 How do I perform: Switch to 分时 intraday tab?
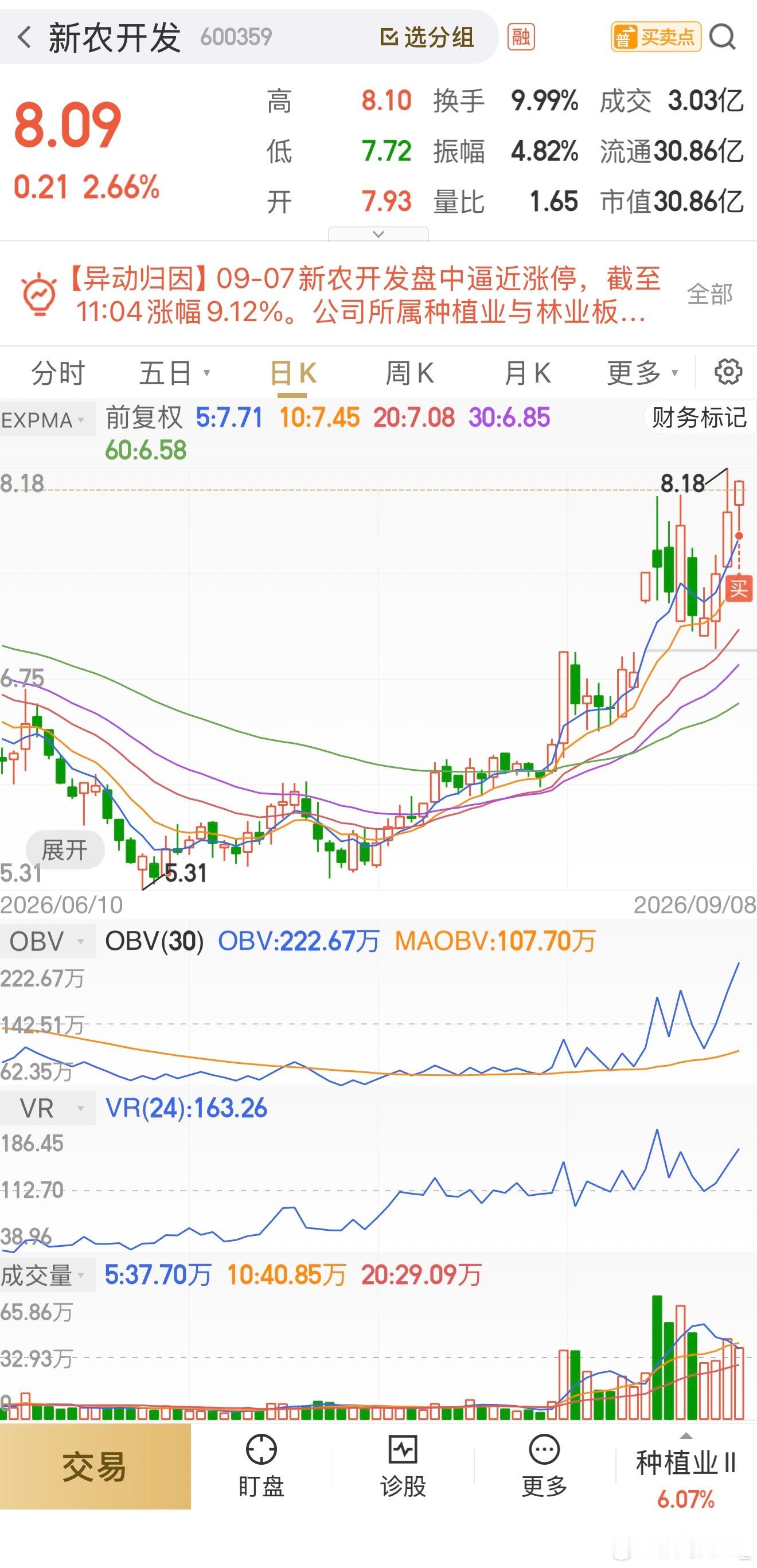58,373
